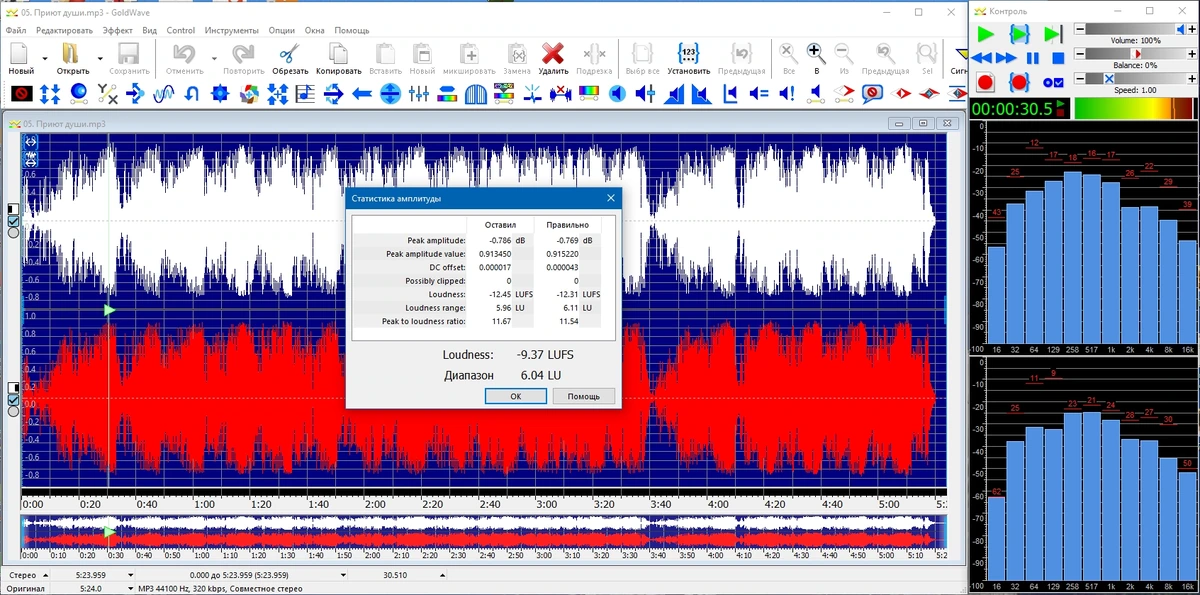Open the Файл menu
1200x595 pixels.
[x=16, y=30]
